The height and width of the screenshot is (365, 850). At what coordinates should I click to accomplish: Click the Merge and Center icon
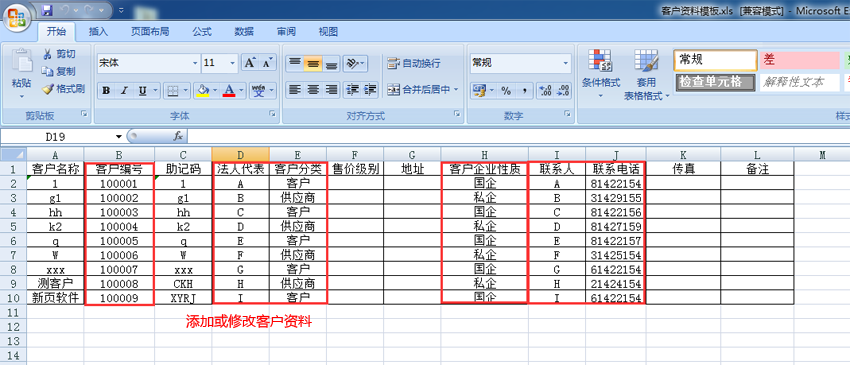point(393,89)
